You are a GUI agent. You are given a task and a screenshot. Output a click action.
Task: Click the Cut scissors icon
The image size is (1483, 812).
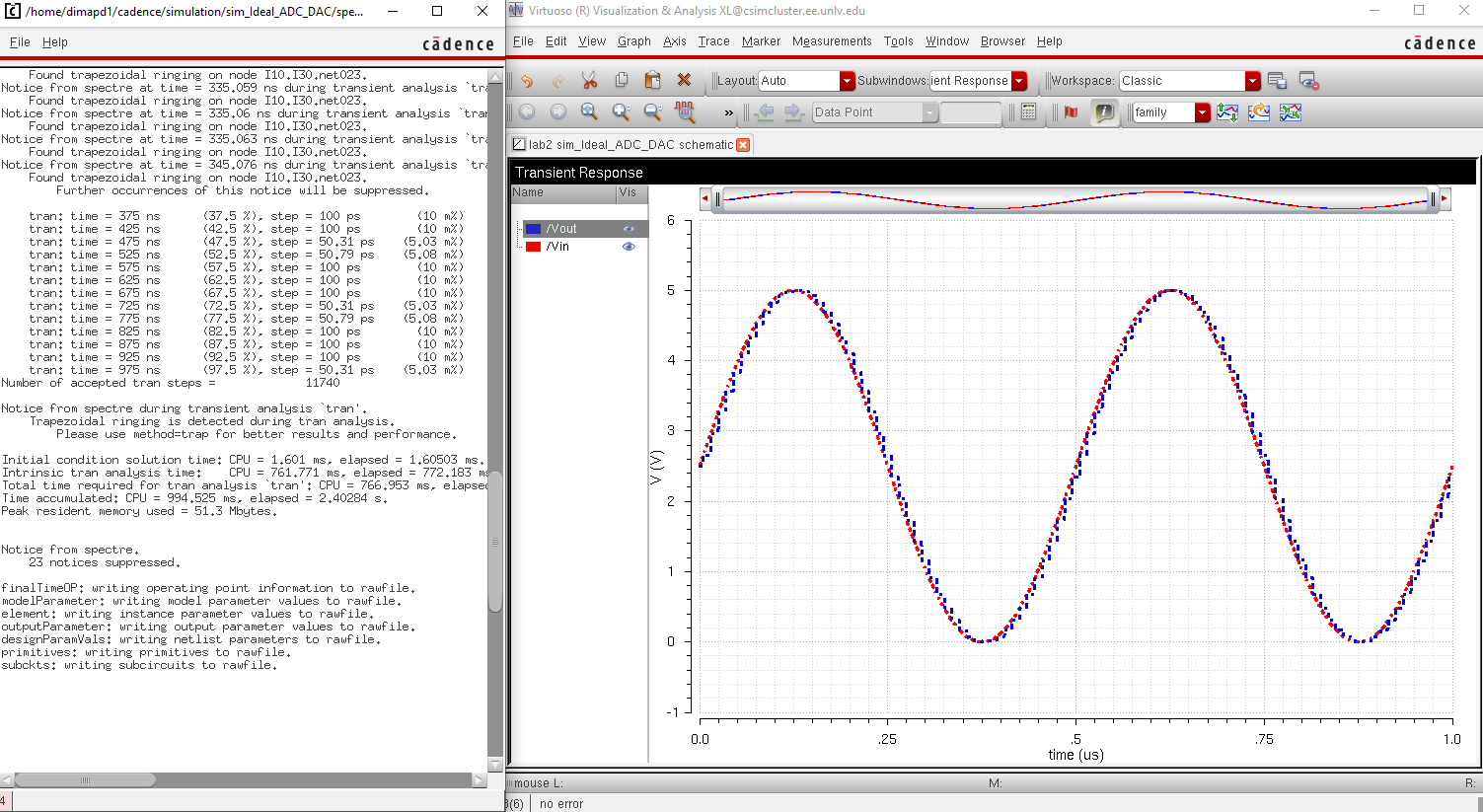(x=589, y=81)
